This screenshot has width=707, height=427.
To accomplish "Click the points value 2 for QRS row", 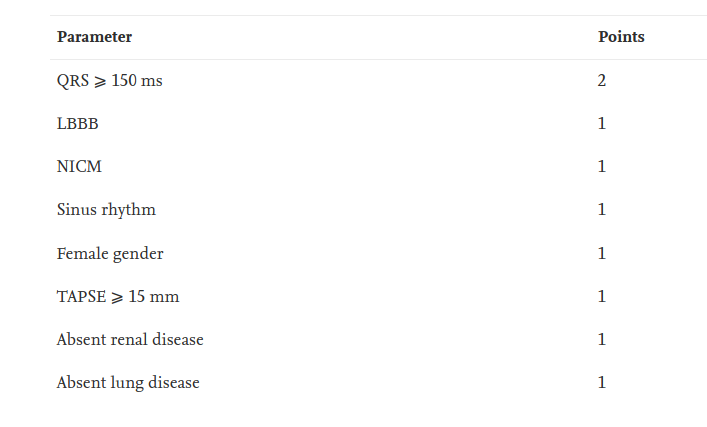I will pyautogui.click(x=602, y=81).
